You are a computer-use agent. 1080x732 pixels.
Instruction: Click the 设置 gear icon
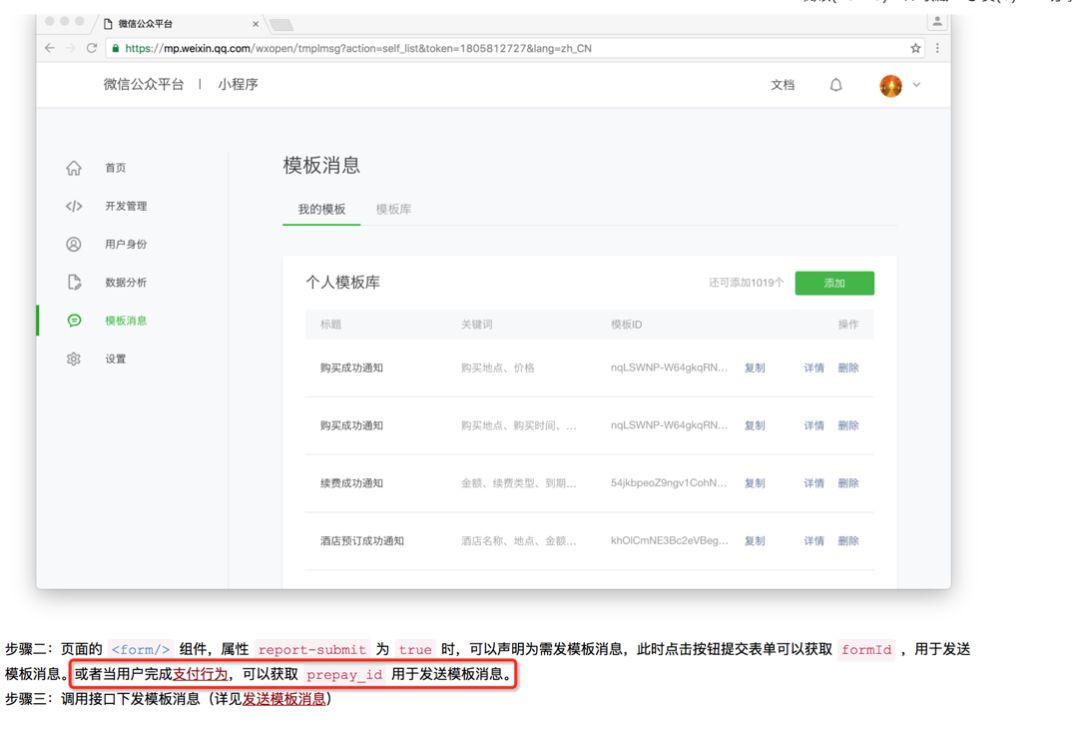point(74,359)
